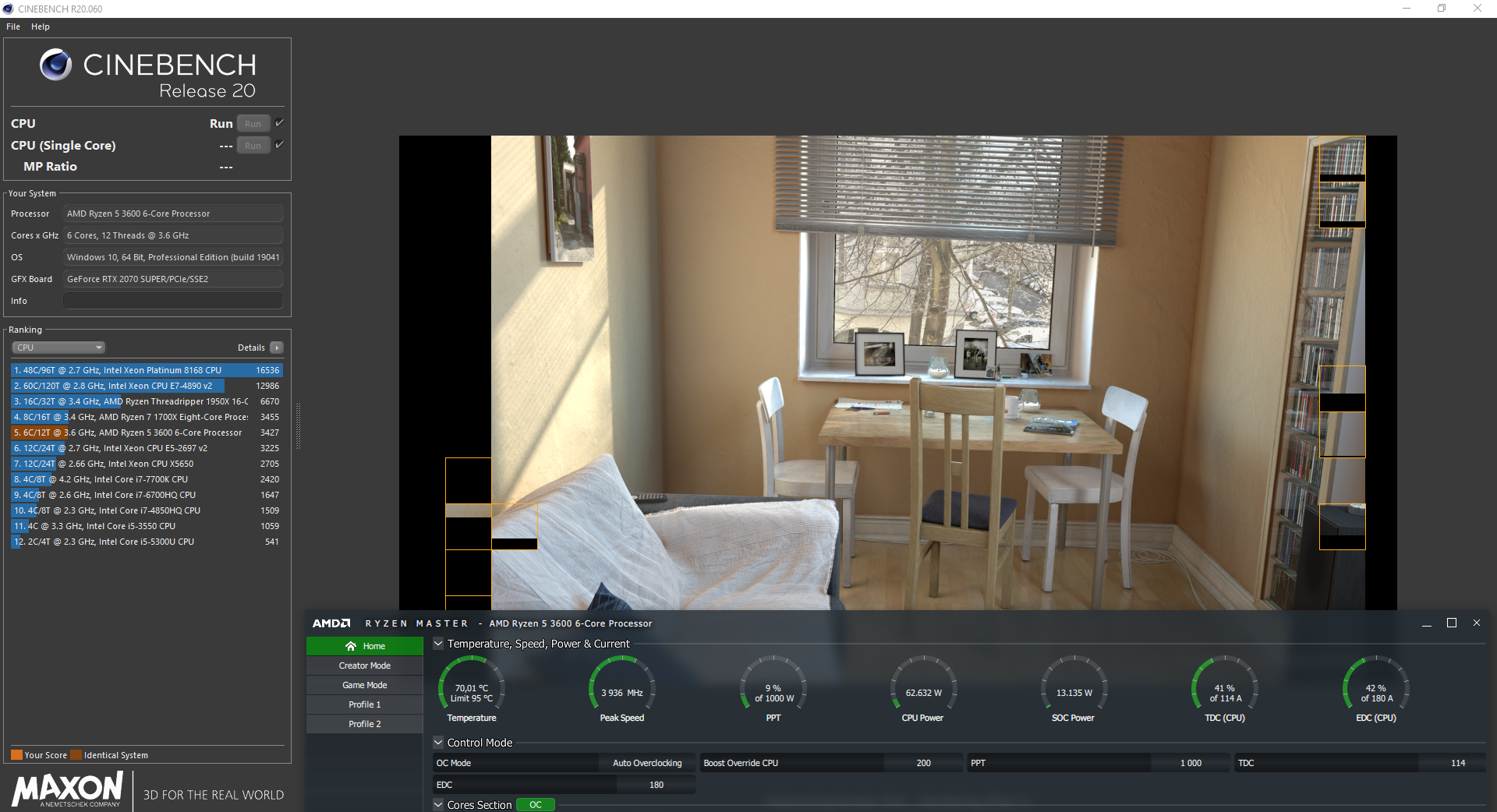Select the Core i5-3550 ranking row
The image size is (1497, 812).
coord(147,526)
